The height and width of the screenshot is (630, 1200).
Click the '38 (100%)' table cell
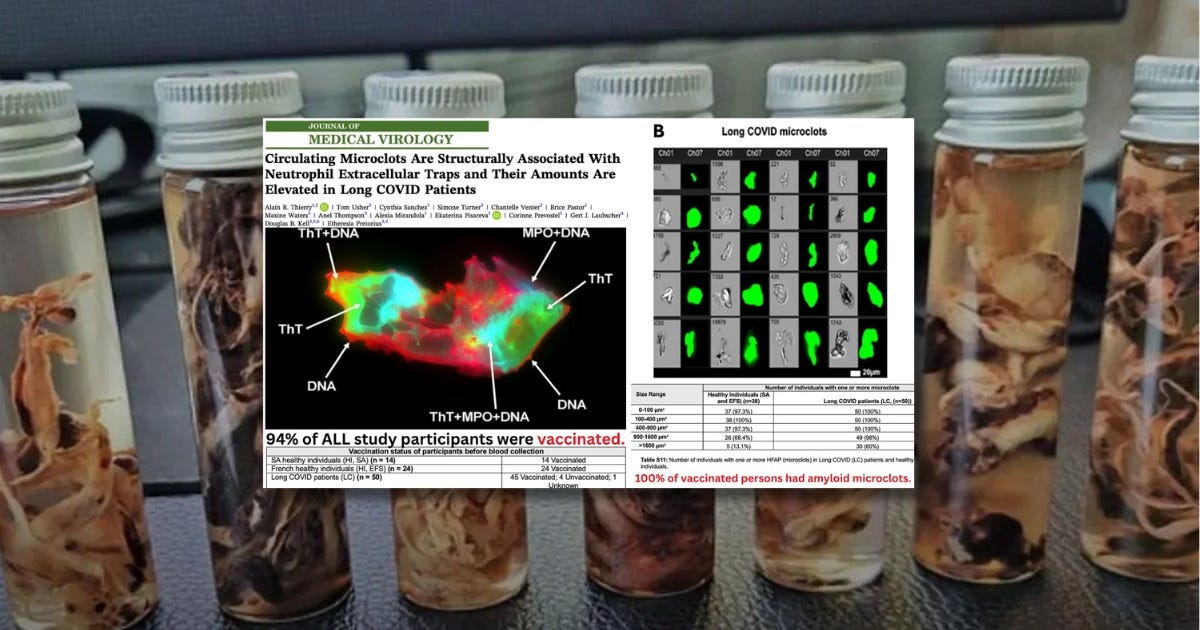tap(739, 420)
